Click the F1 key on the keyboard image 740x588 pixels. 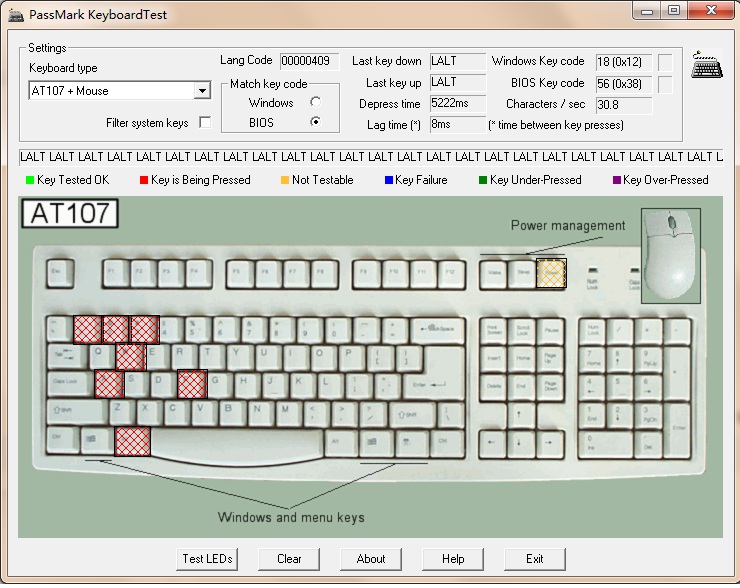click(x=116, y=273)
